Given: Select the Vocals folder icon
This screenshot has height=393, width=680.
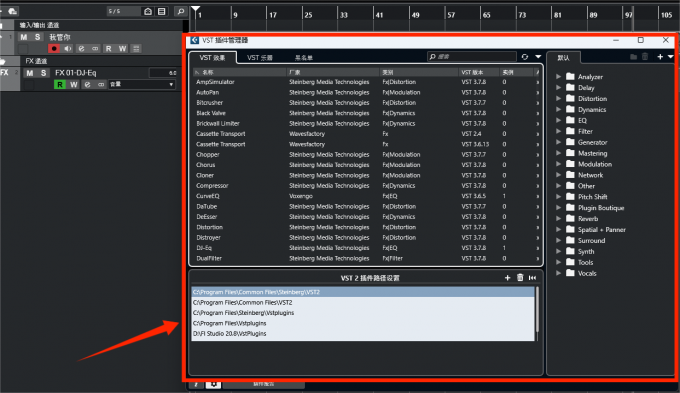Looking at the screenshot, I should point(570,273).
